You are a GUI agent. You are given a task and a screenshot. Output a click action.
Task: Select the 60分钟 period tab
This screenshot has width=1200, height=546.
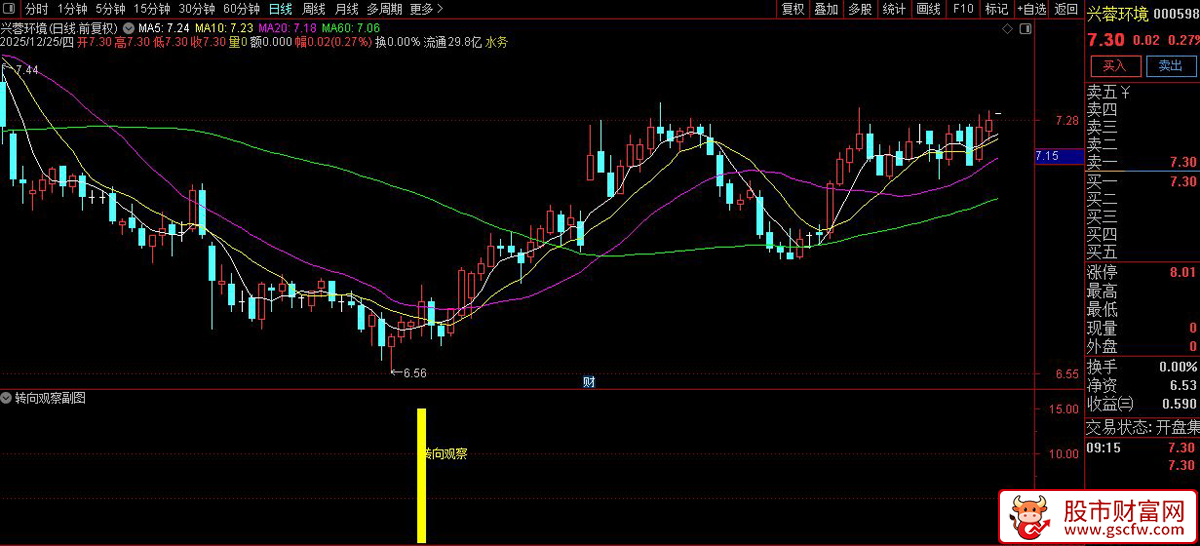tap(241, 9)
